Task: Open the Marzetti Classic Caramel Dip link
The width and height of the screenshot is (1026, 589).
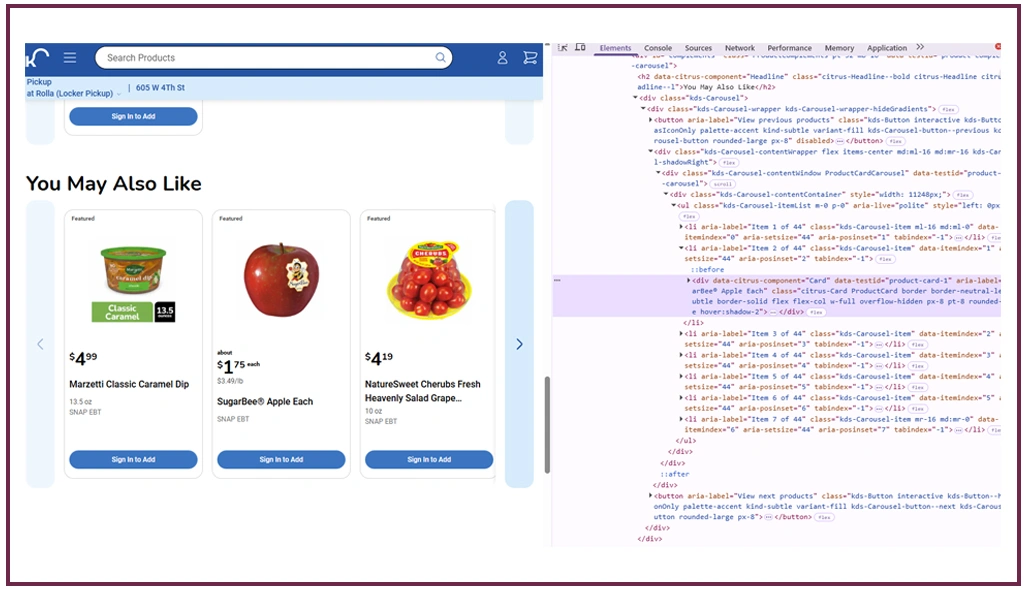Action: click(x=128, y=384)
